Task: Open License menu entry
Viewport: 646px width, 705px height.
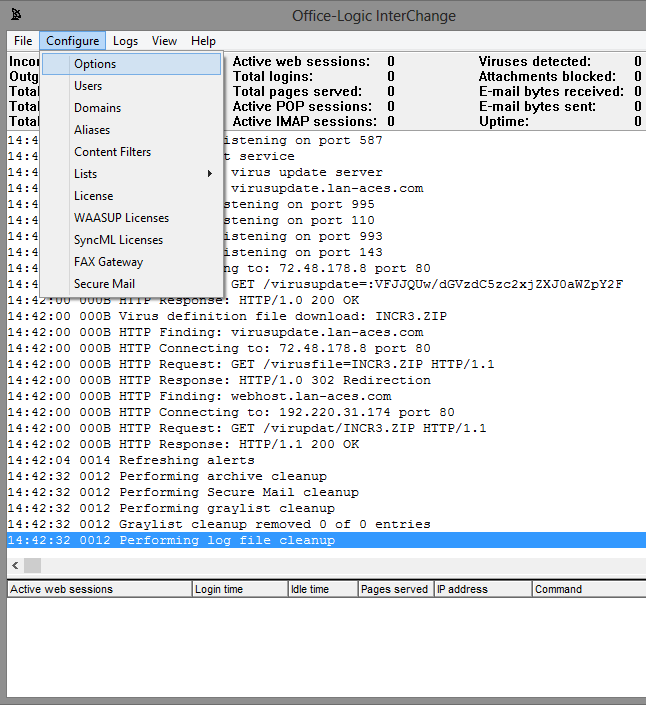Action: (132, 196)
